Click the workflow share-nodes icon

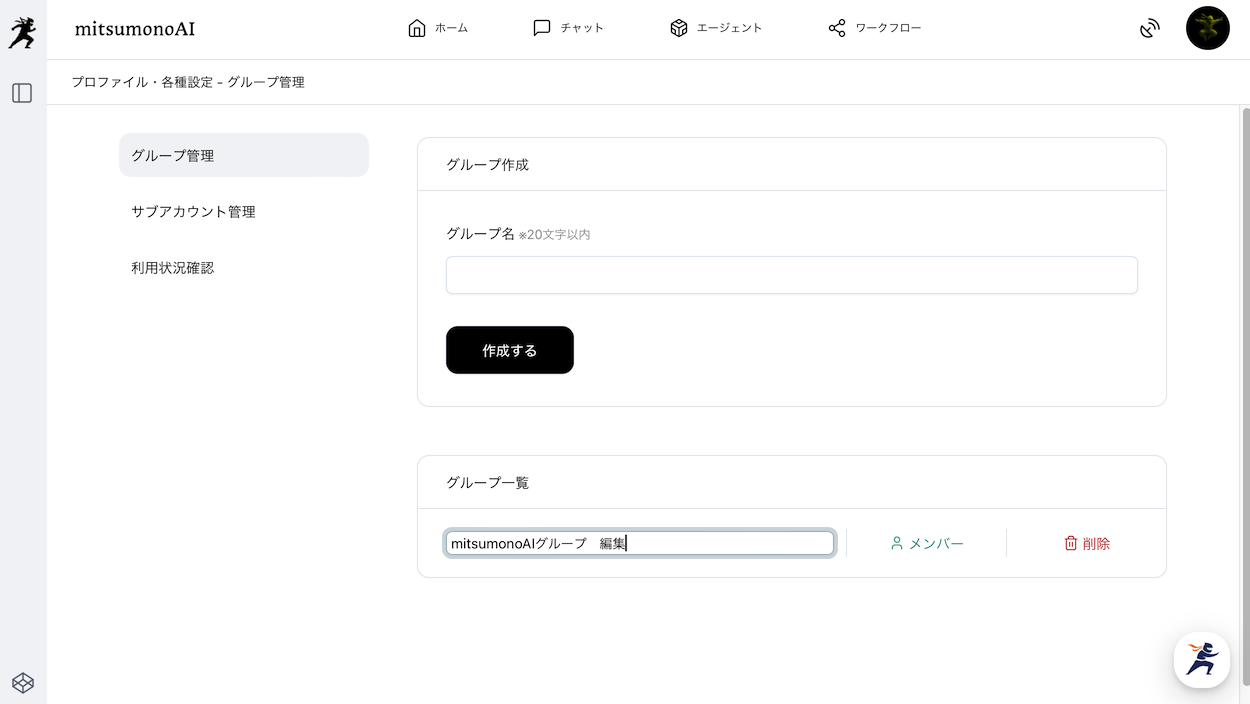point(837,28)
